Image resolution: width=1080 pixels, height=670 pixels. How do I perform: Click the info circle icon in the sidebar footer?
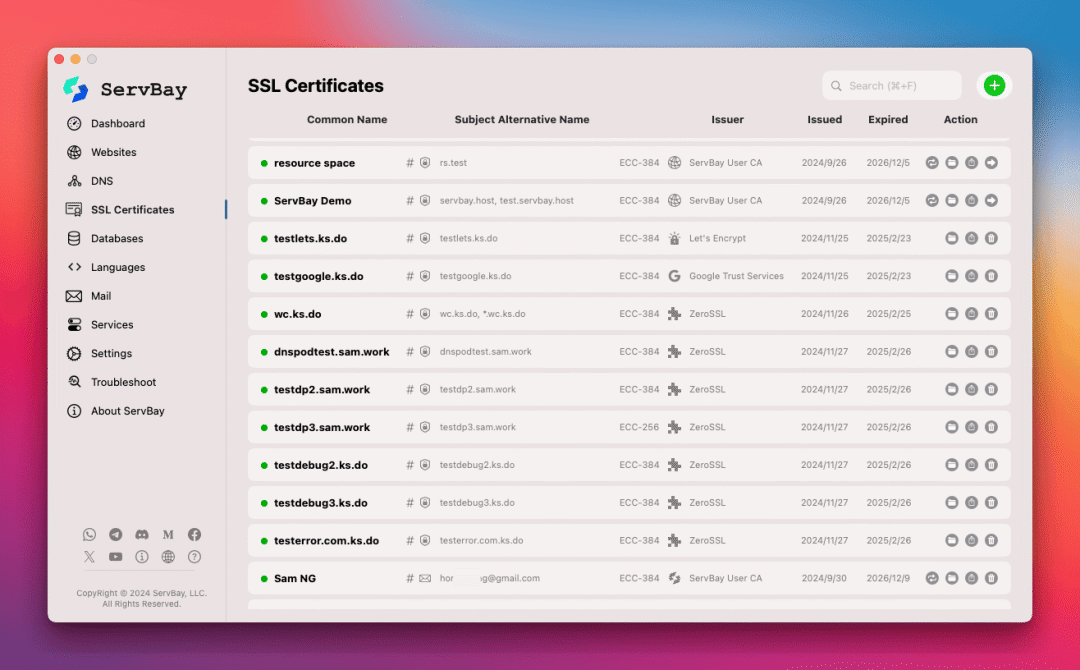pos(142,556)
